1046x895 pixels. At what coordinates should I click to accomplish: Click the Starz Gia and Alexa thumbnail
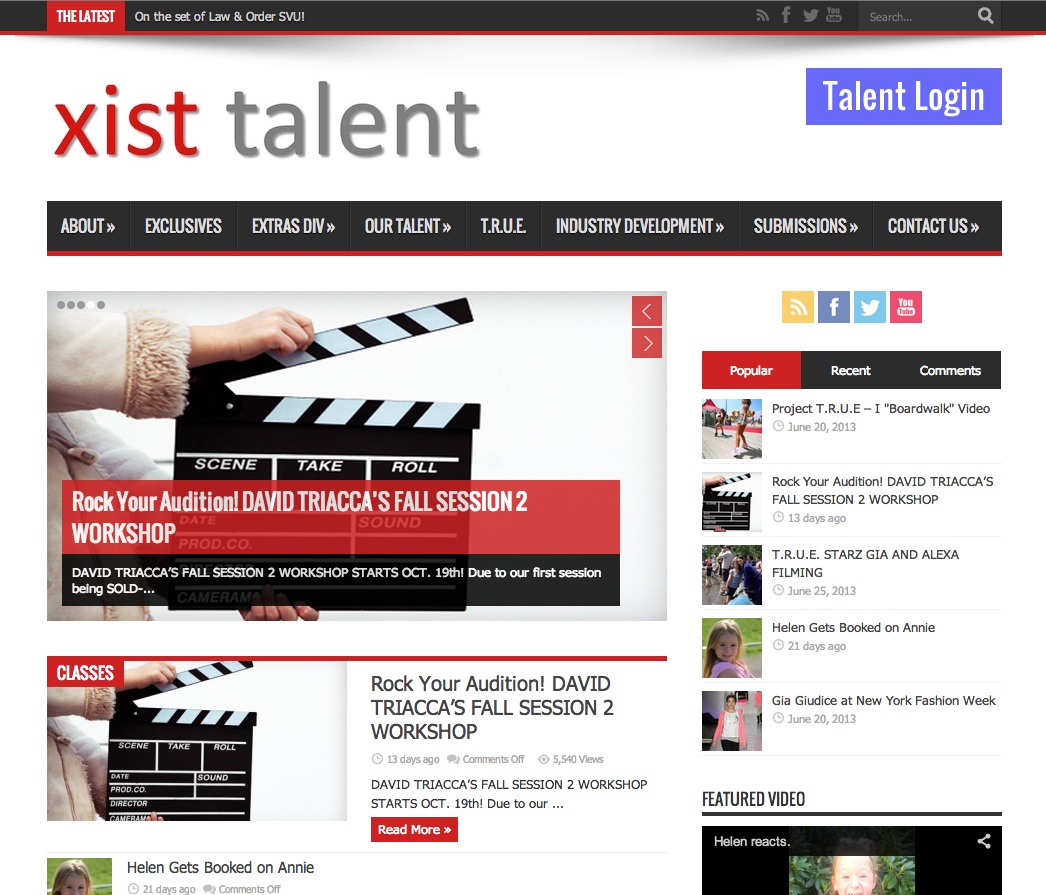point(732,575)
